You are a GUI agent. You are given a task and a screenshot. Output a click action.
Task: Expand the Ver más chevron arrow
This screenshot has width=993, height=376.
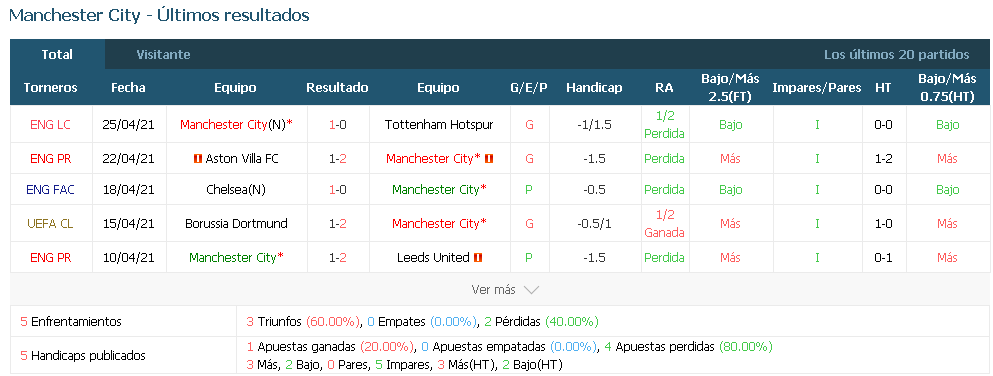pos(531,290)
